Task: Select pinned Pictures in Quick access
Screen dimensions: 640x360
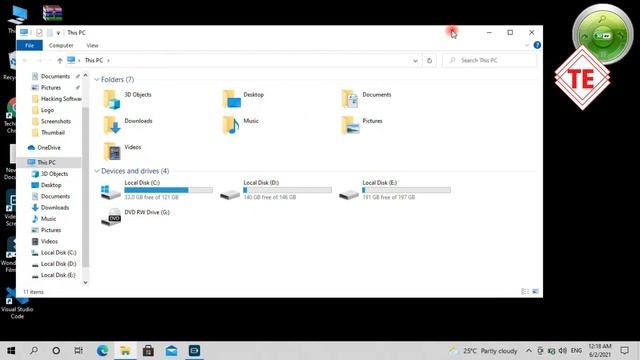Action: (x=51, y=87)
